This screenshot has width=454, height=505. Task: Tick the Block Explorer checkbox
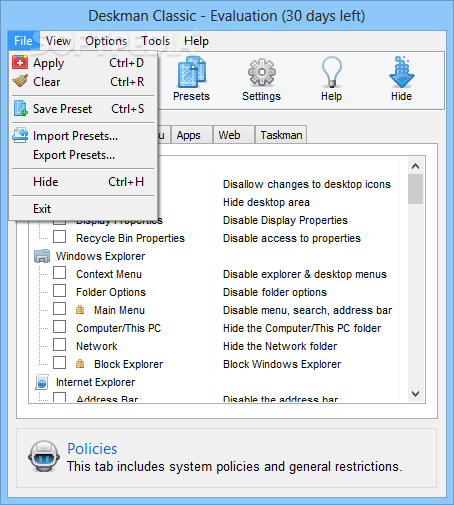(x=60, y=363)
